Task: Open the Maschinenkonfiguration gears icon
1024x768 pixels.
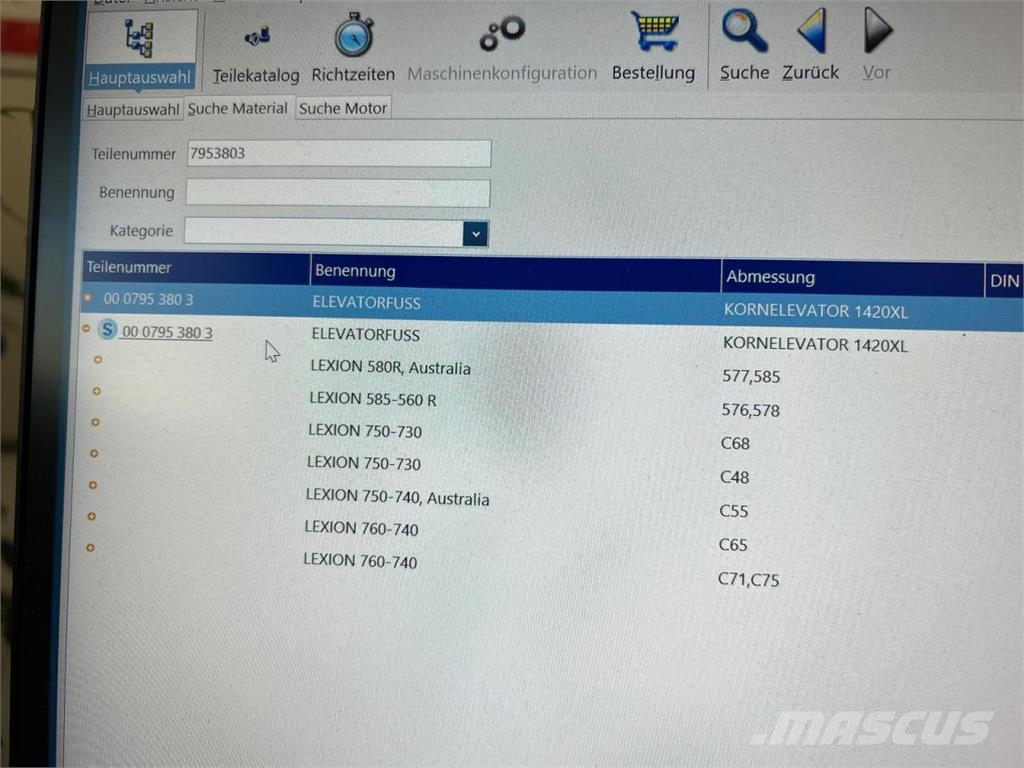Action: pyautogui.click(x=502, y=33)
